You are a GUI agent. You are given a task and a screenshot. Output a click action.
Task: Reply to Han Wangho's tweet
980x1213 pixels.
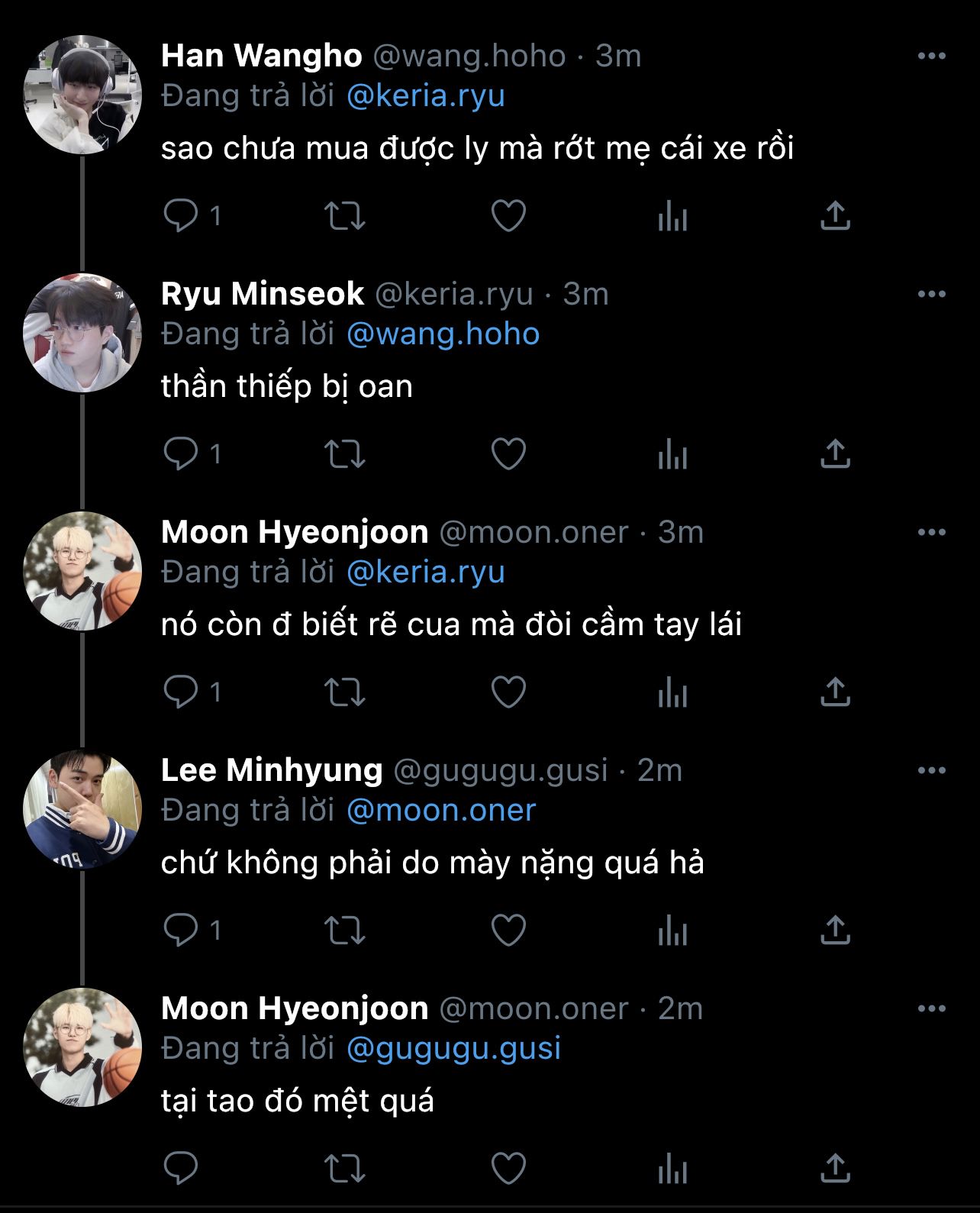[x=181, y=216]
